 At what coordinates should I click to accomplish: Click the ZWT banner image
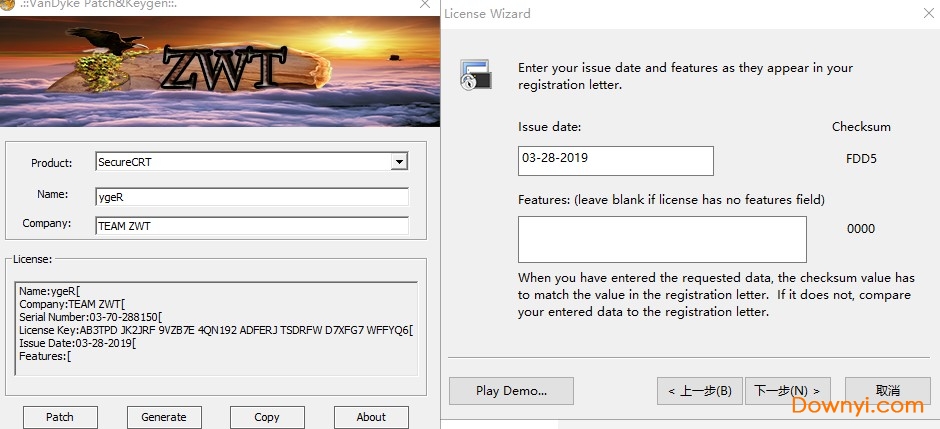point(218,70)
